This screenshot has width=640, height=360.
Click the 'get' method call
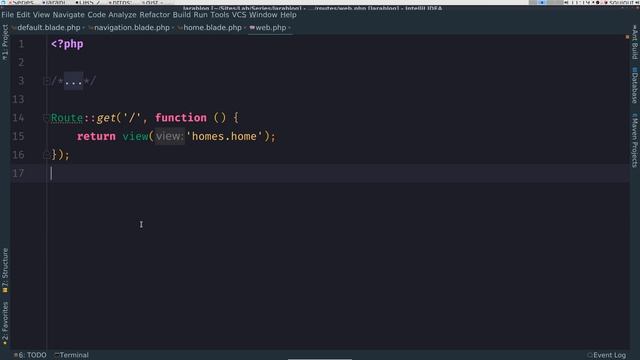[106, 118]
